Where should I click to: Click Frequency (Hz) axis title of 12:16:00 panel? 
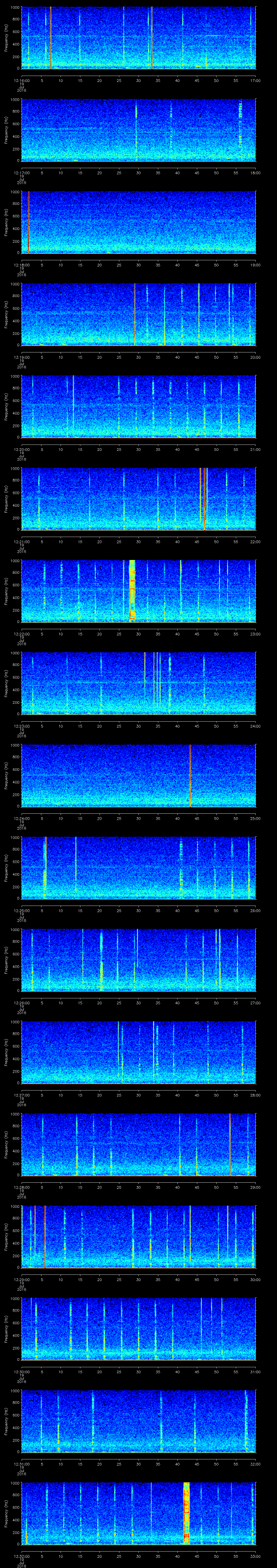click(6, 38)
